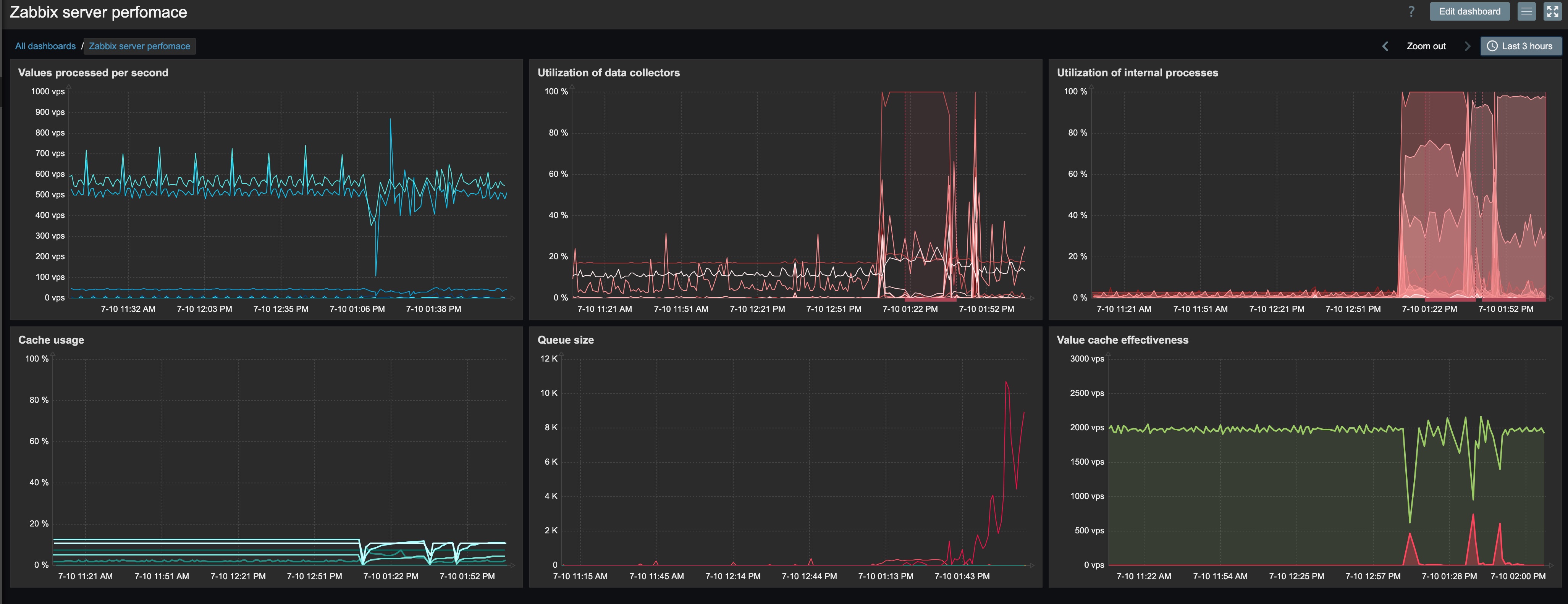This screenshot has width=1568, height=604.
Task: Click the Values processed per second title
Action: 93,73
